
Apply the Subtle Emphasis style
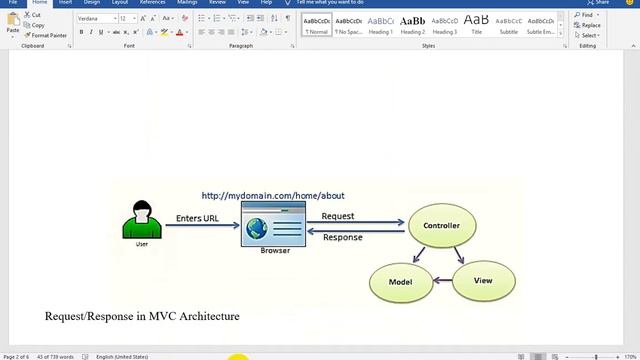[x=540, y=25]
